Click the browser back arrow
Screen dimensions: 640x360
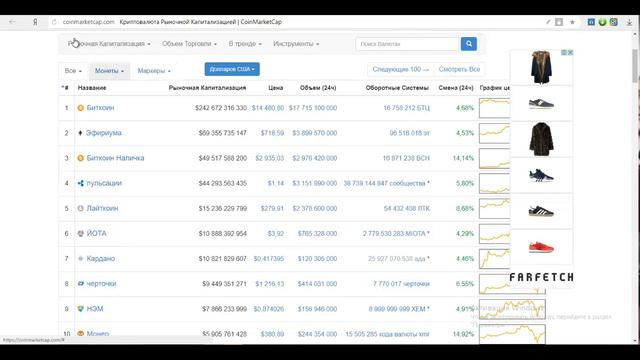point(12,22)
